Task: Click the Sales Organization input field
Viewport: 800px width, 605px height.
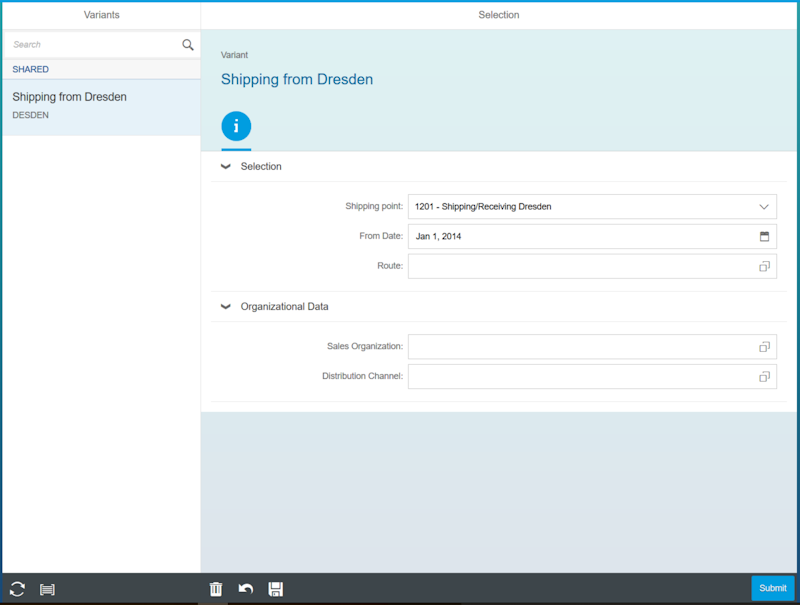Action: click(580, 347)
